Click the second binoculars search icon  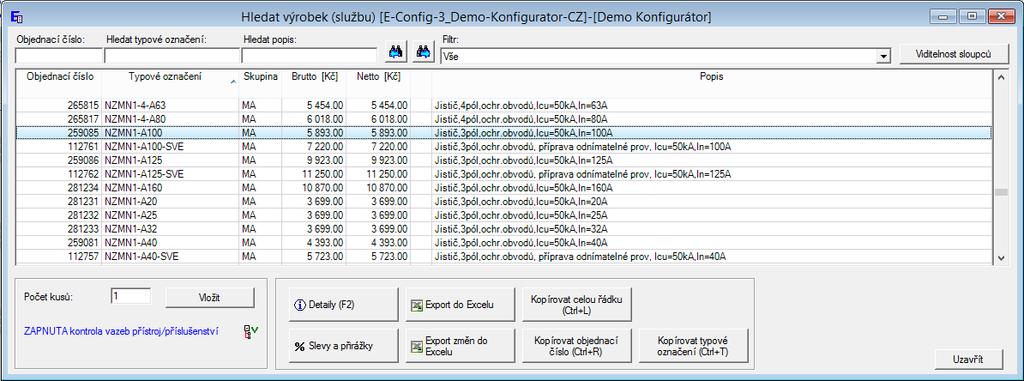423,52
